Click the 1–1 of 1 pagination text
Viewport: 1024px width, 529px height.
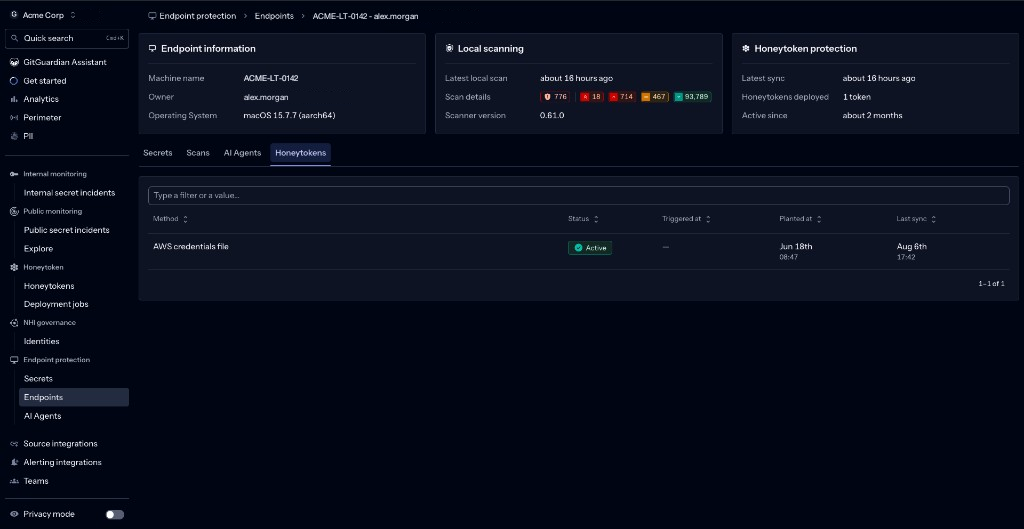coord(991,284)
